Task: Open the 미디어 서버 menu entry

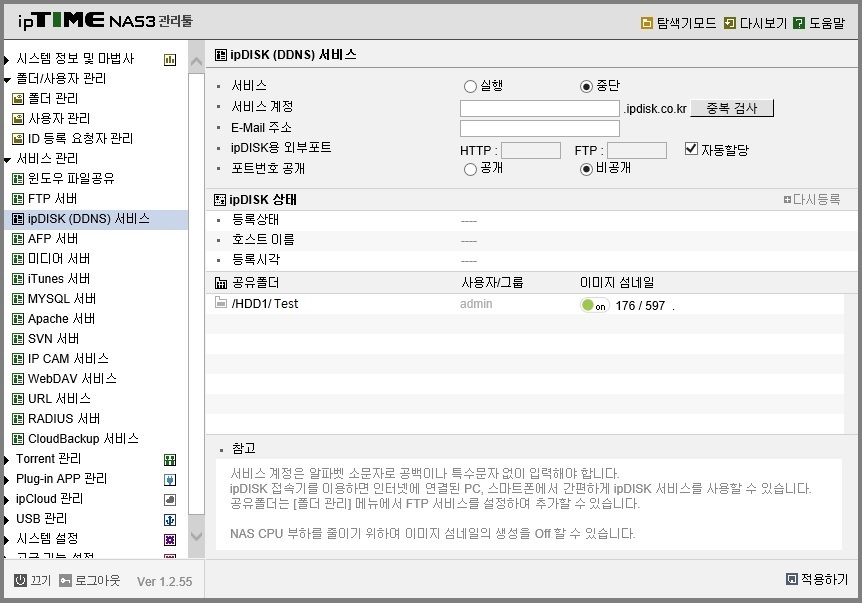Action: 59,259
